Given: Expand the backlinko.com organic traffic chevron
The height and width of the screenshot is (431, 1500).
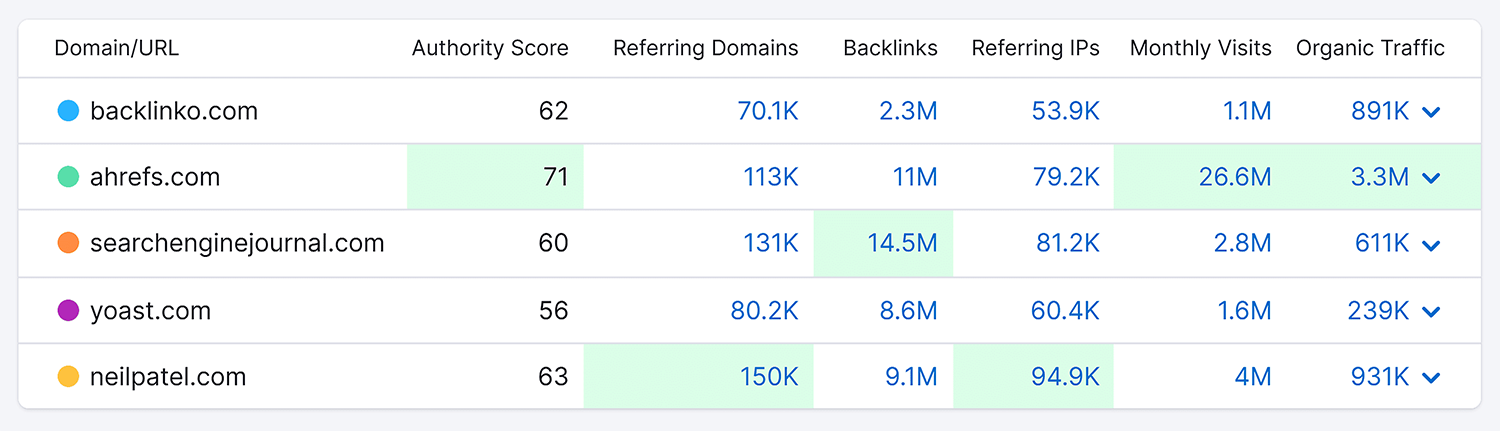Looking at the screenshot, I should (x=1431, y=112).
